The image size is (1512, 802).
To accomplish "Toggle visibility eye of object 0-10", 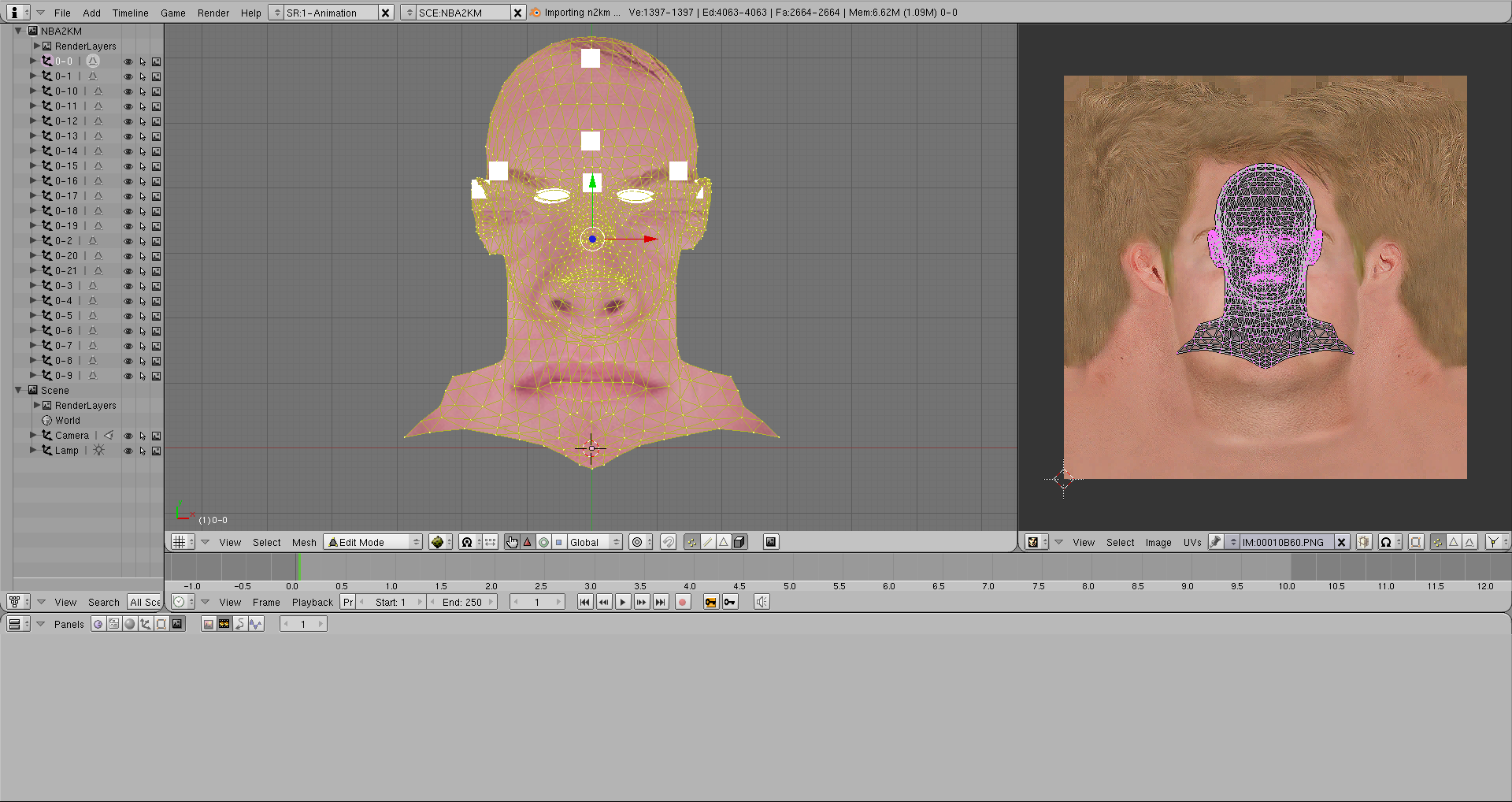I will pos(128,91).
